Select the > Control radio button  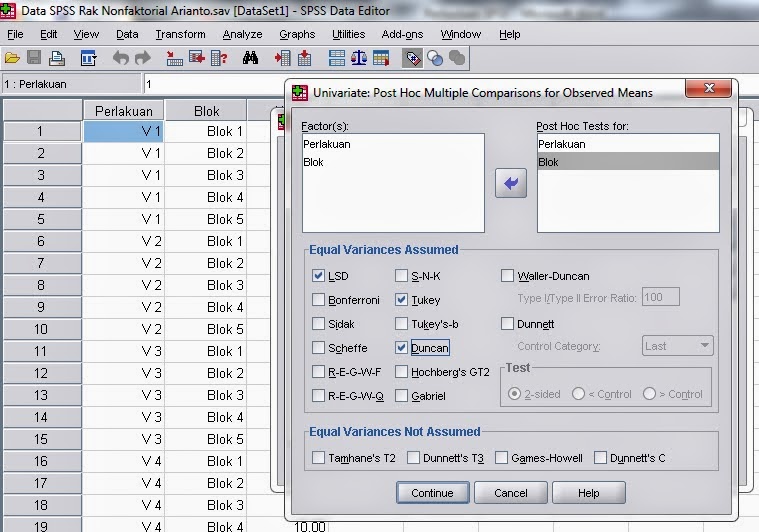click(x=649, y=394)
